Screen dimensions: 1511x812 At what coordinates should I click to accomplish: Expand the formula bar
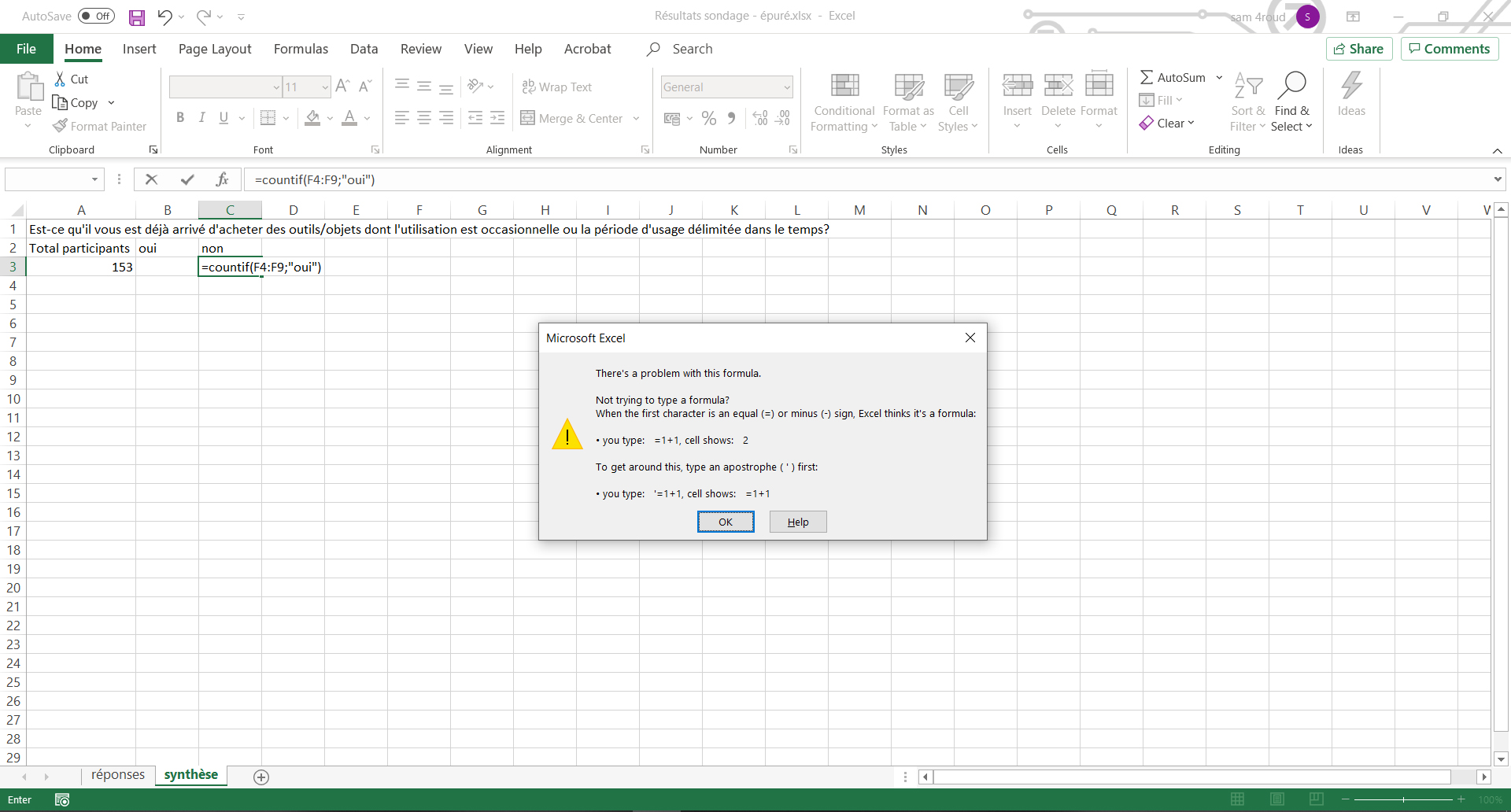coord(1497,179)
